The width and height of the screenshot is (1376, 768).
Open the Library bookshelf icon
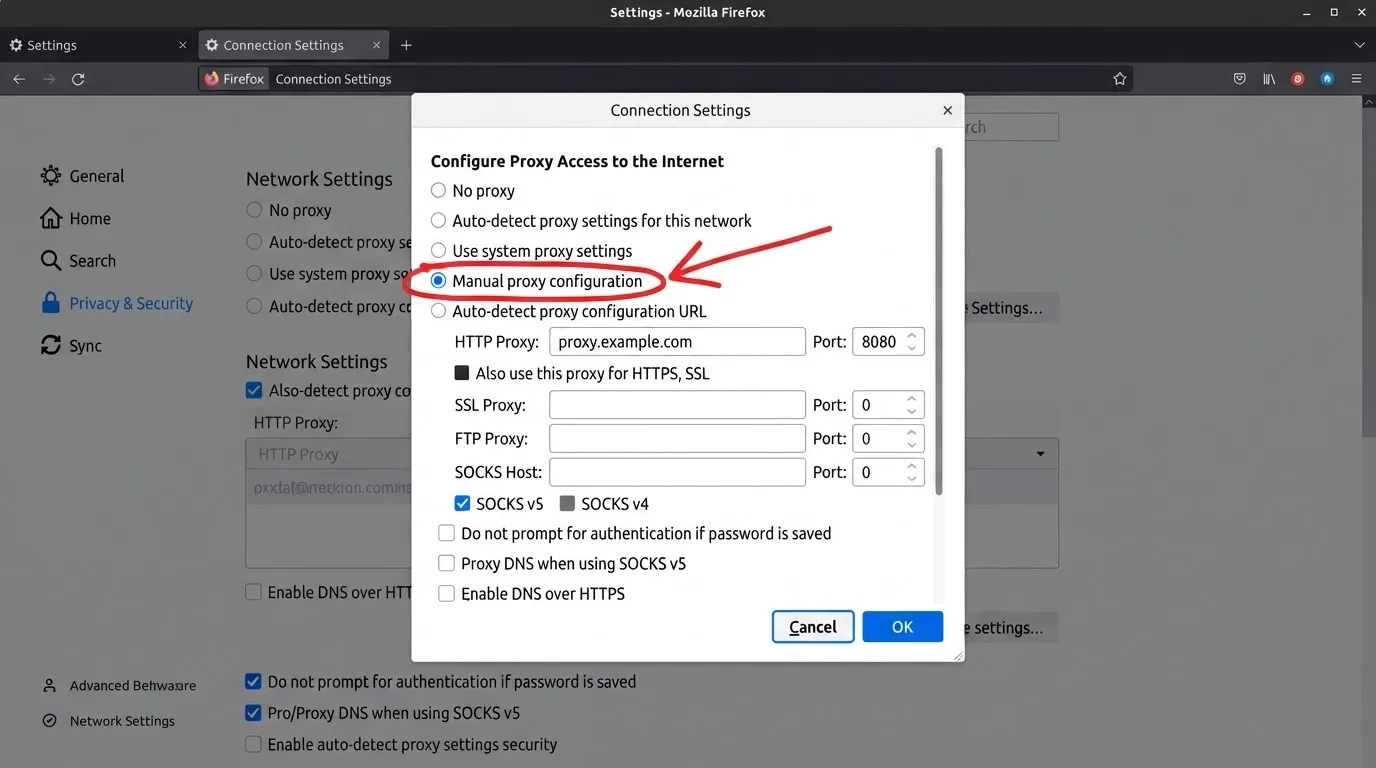[1269, 79]
